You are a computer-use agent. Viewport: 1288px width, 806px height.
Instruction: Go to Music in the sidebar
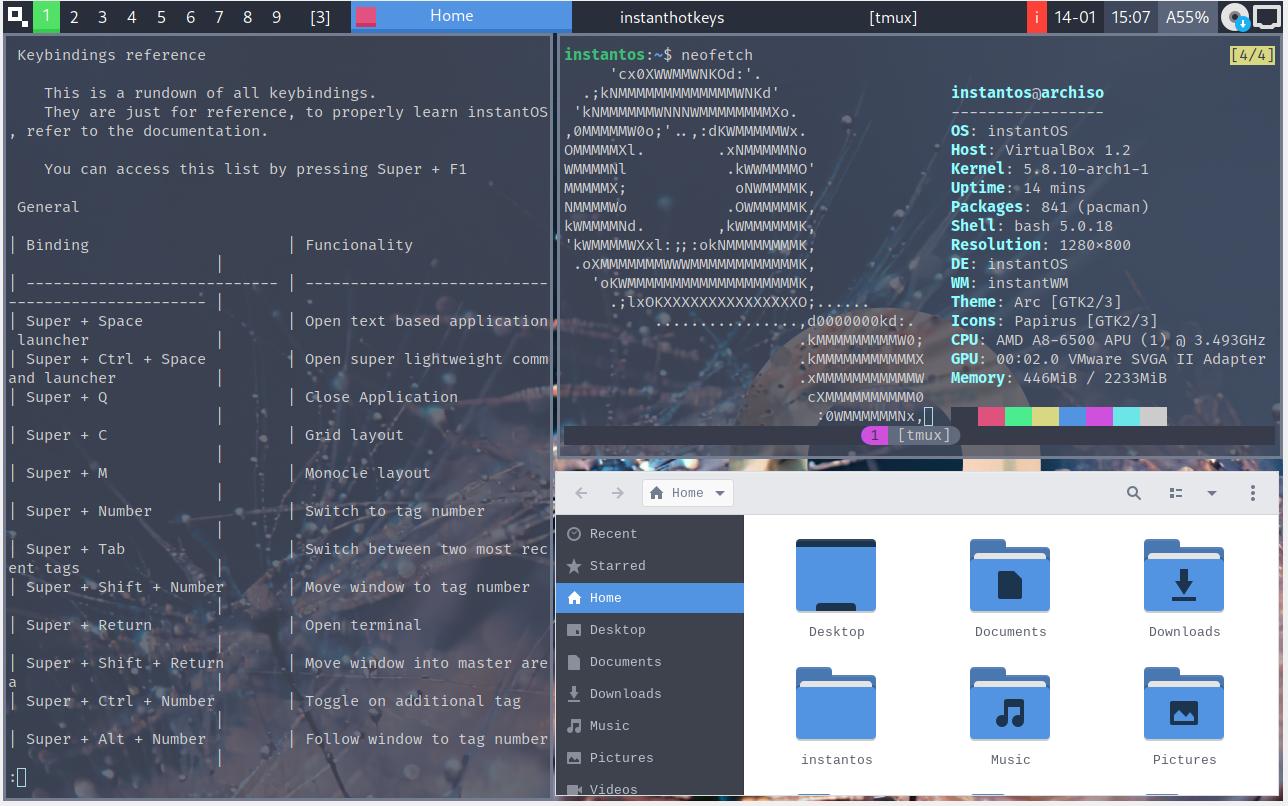(650, 726)
